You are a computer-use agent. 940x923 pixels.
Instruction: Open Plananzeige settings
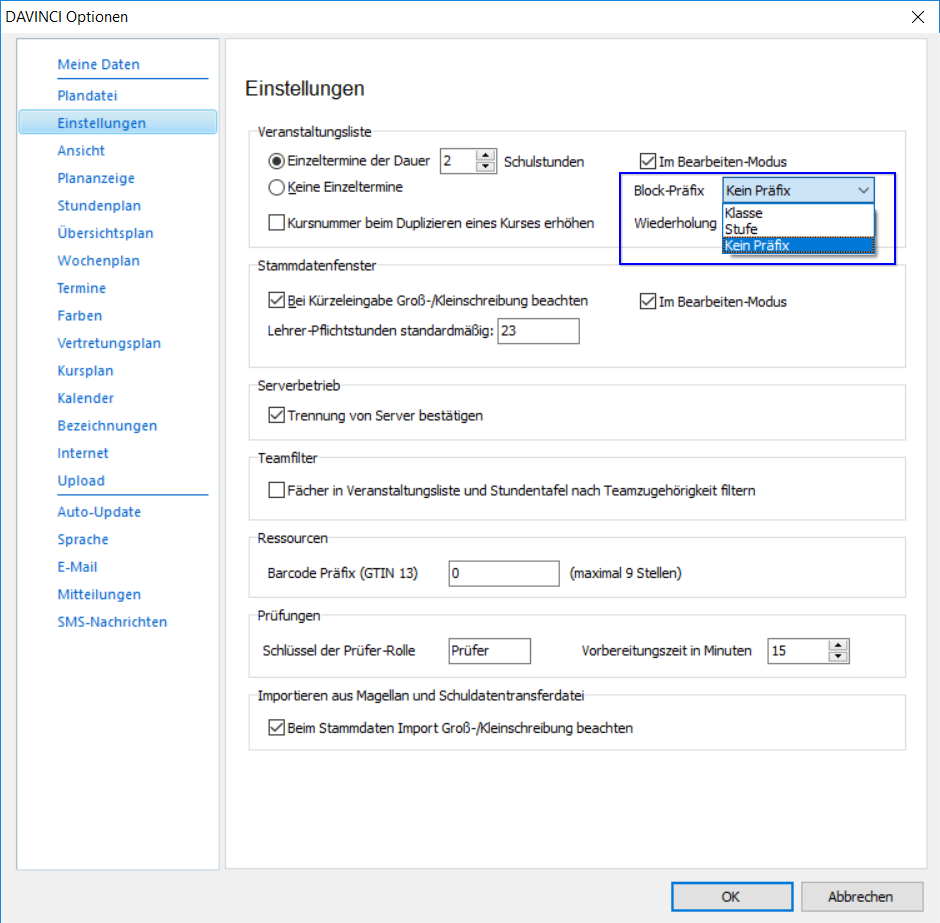coord(96,178)
